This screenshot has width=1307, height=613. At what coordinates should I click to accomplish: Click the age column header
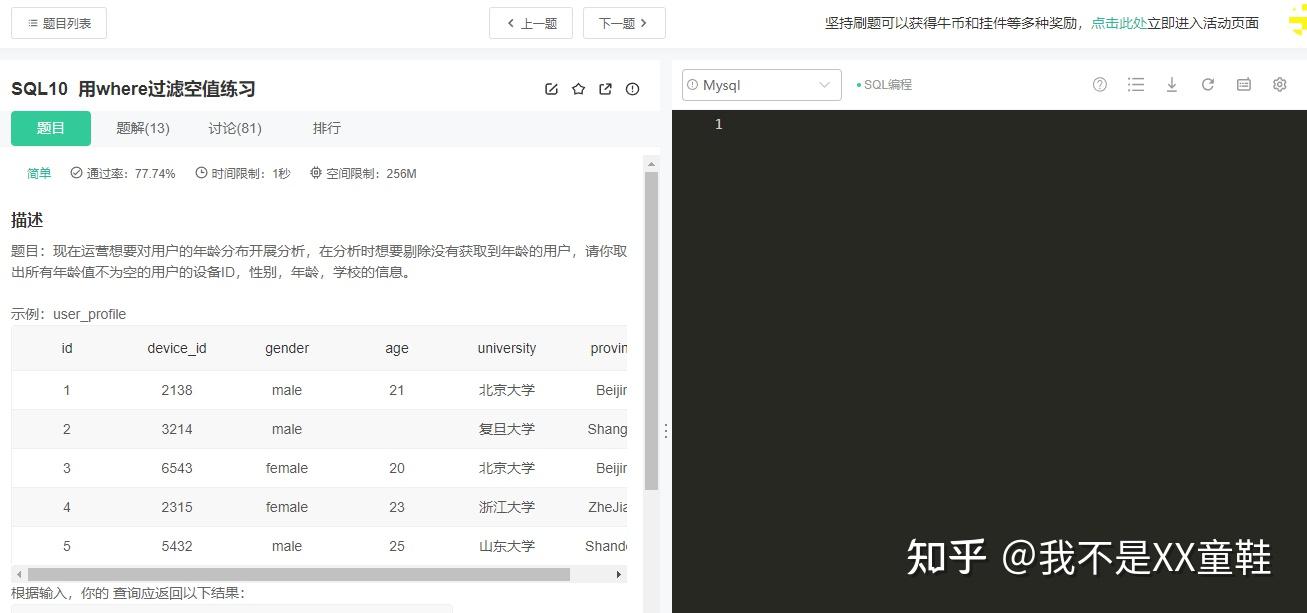click(x=397, y=348)
